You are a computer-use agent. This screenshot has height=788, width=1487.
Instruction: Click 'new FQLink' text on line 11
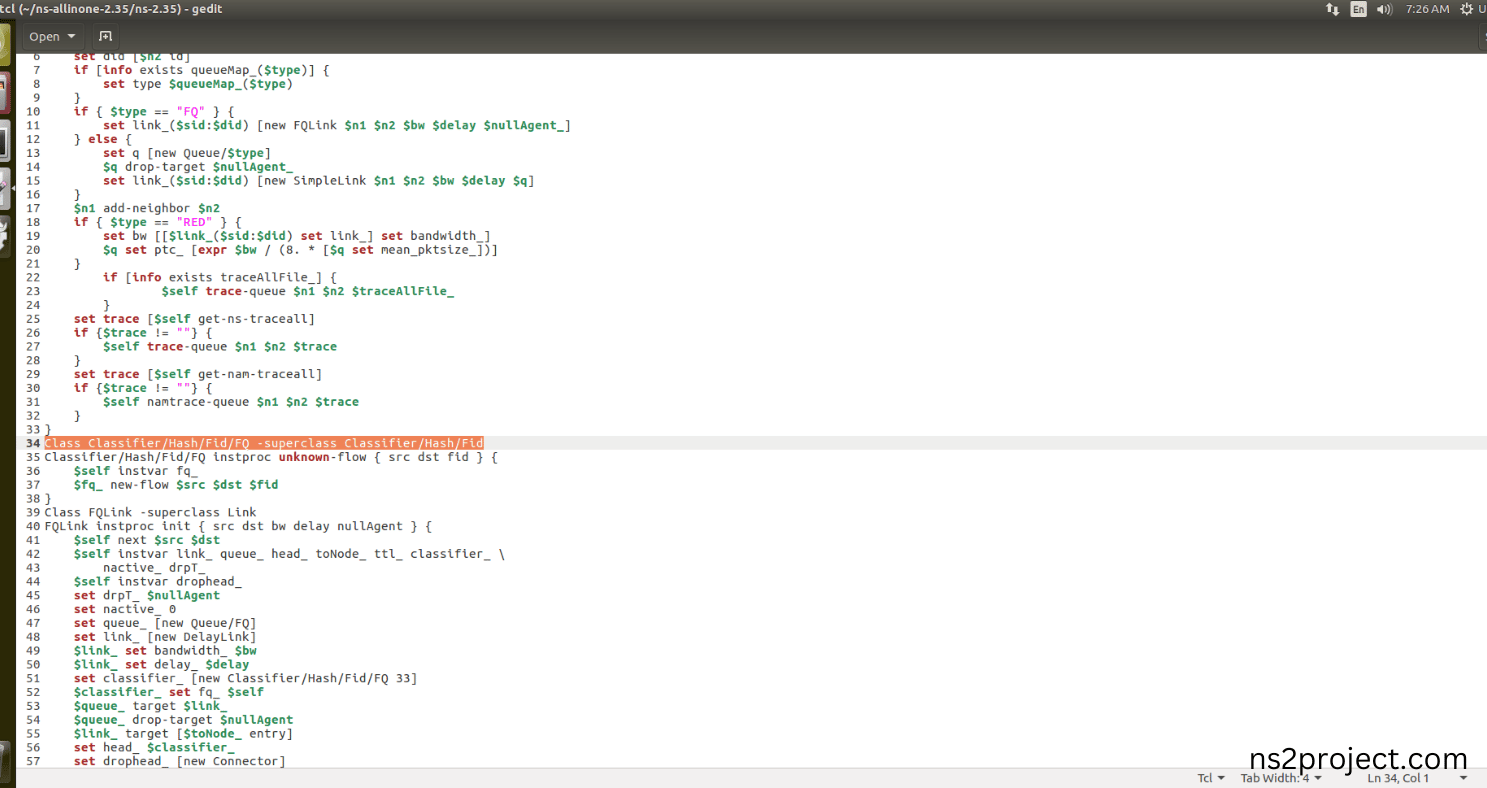point(300,125)
